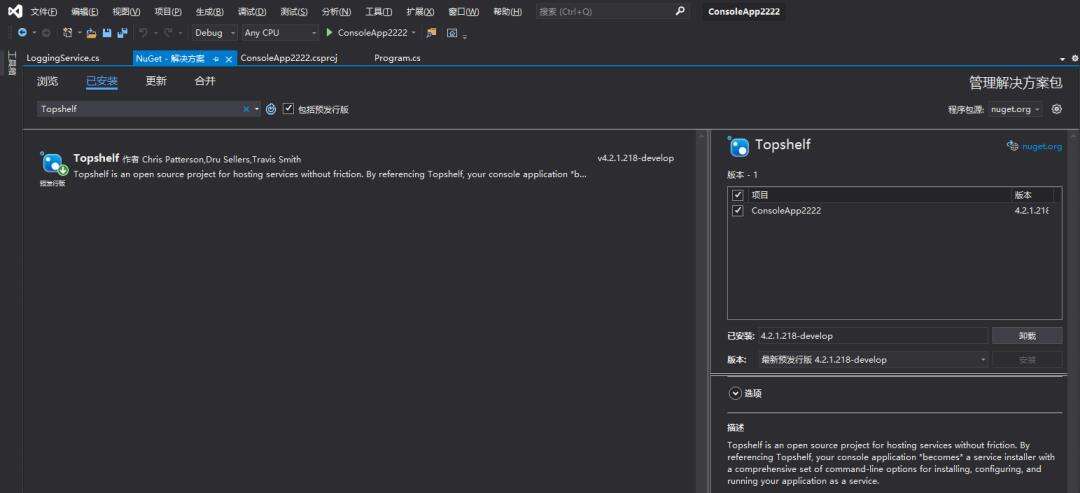The width and height of the screenshot is (1080, 493).
Task: Open the new project dropdown arrow
Action: click(79, 32)
